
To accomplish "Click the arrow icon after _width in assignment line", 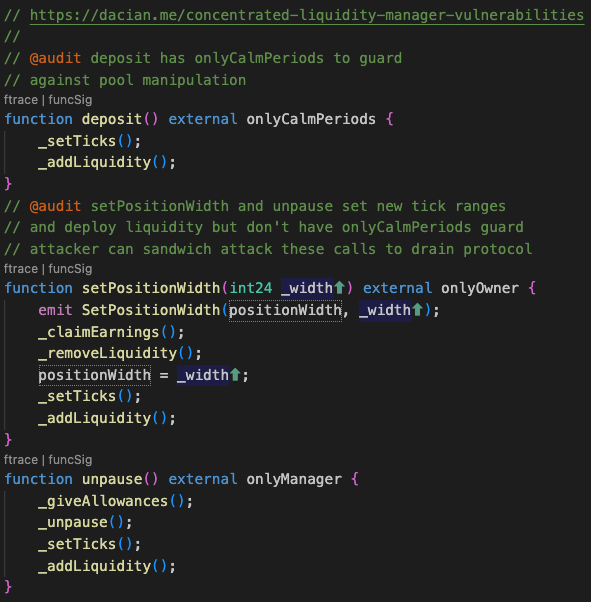I will 235,375.
